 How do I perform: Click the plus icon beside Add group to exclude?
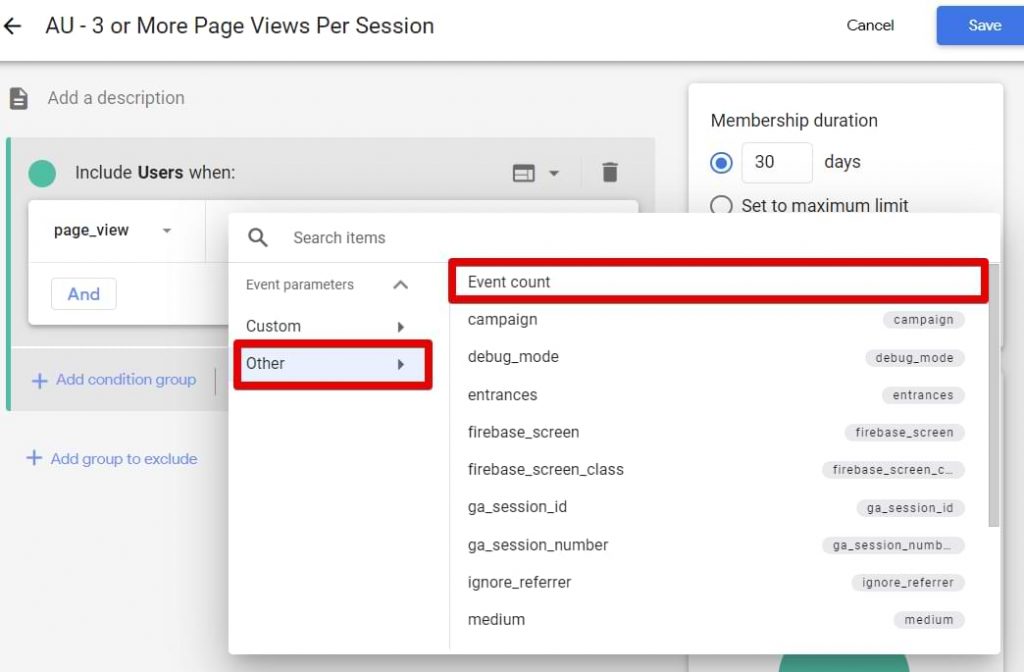pyautogui.click(x=35, y=458)
